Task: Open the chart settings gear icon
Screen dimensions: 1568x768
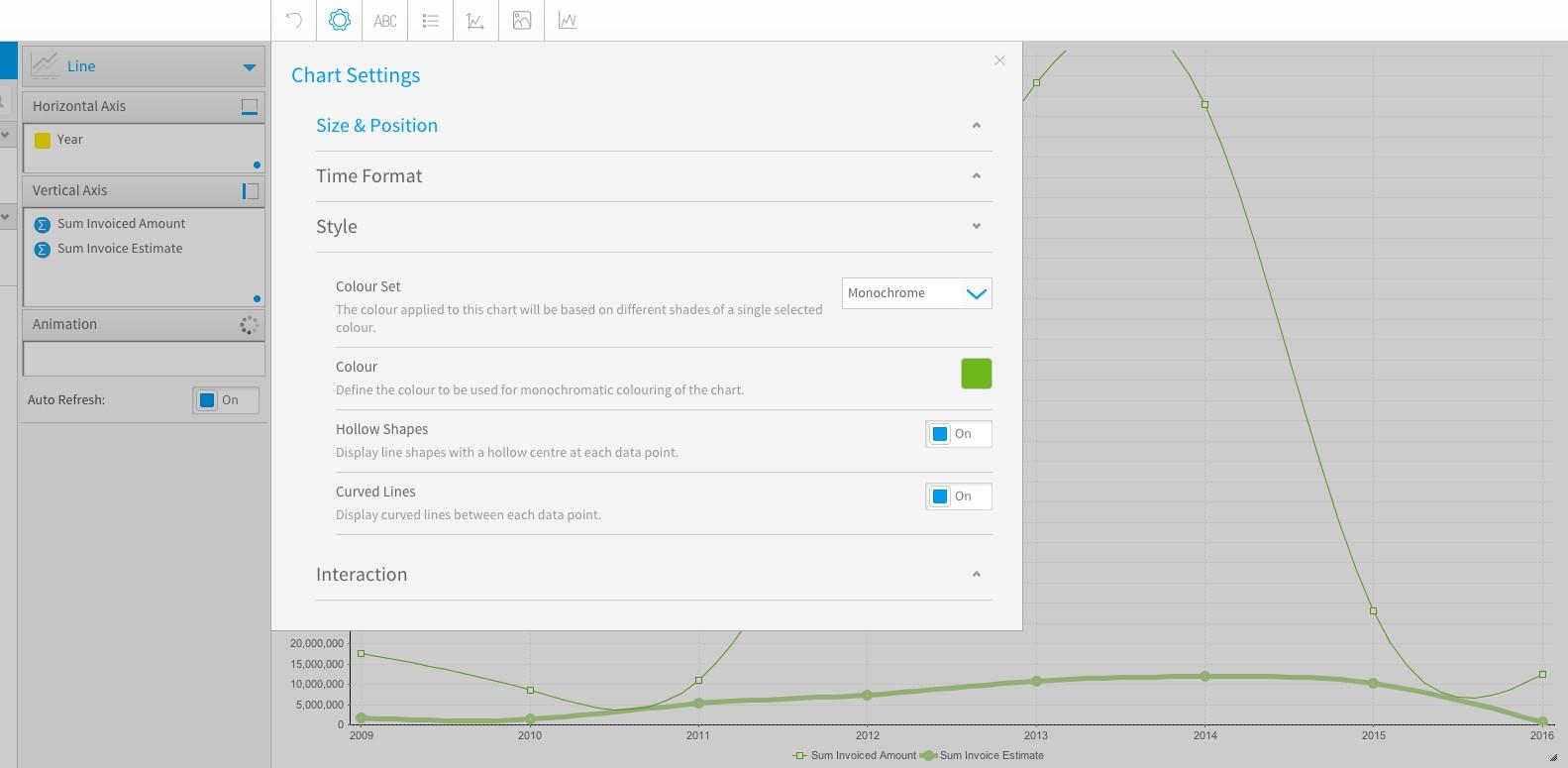Action: 339,20
